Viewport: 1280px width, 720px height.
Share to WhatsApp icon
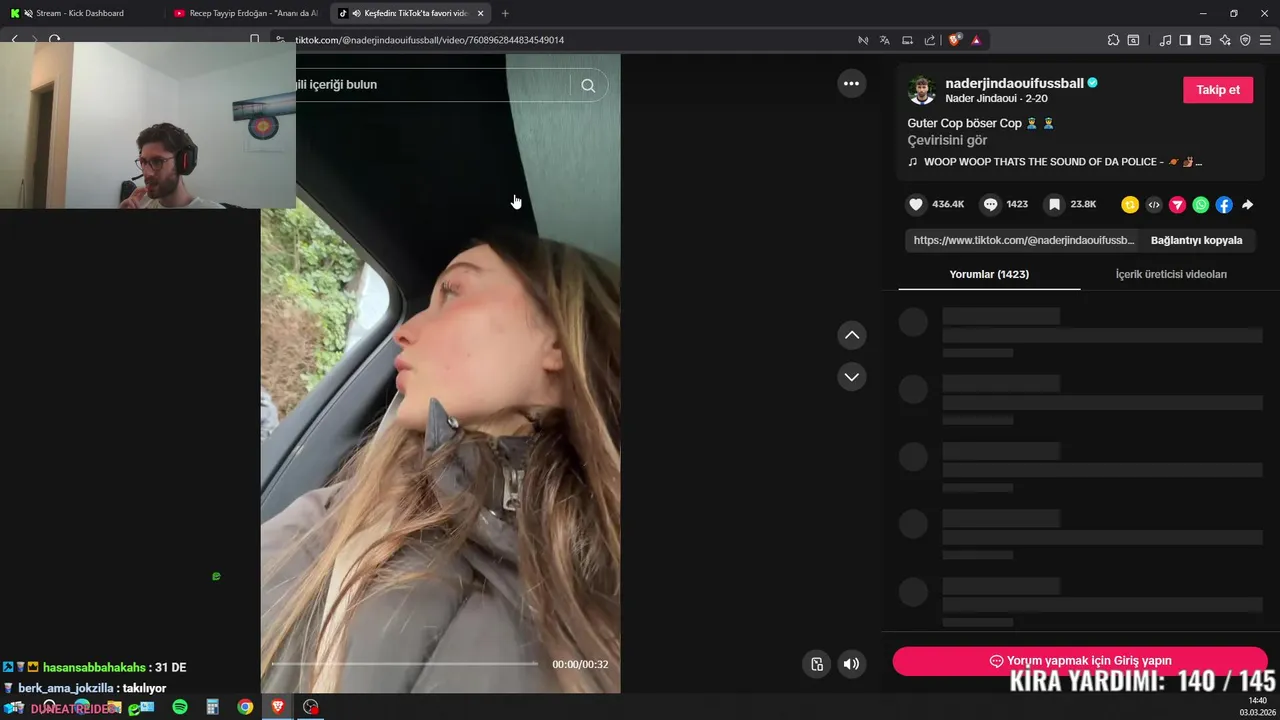click(x=1201, y=205)
